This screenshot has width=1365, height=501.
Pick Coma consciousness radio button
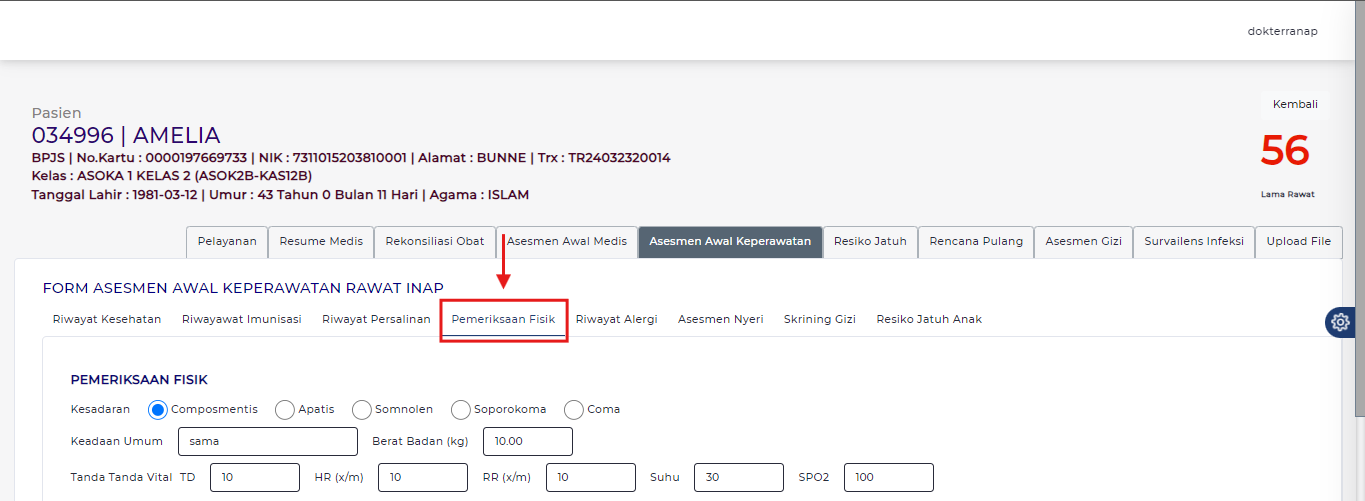(x=574, y=410)
